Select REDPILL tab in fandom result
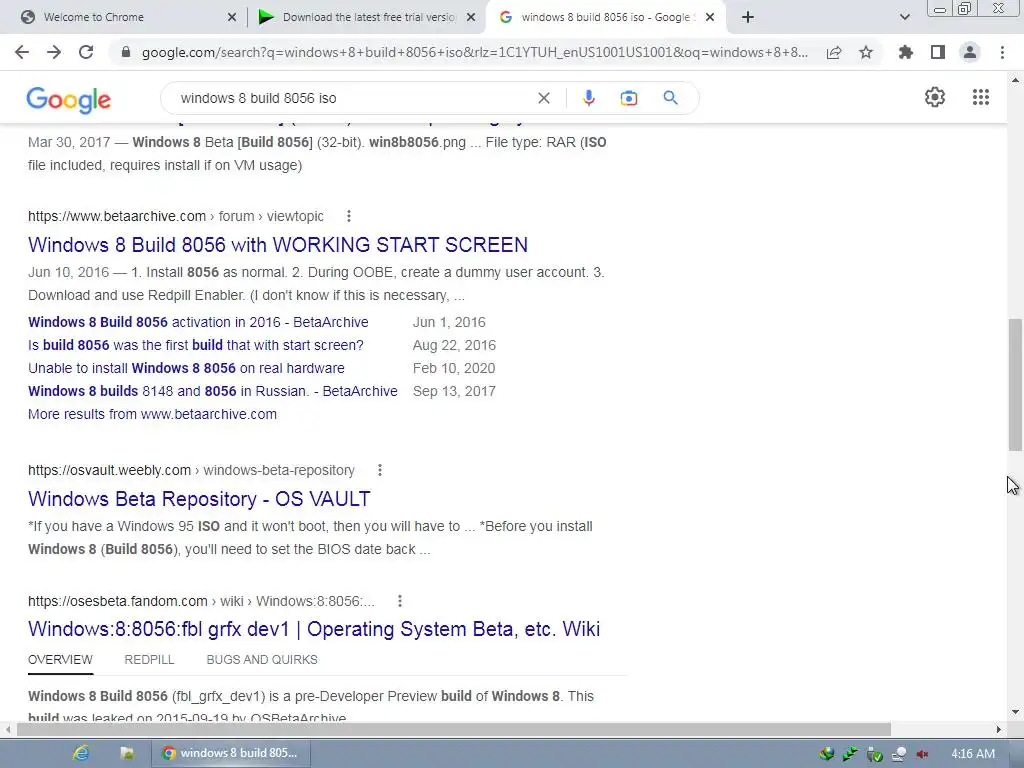The width and height of the screenshot is (1024, 768). (x=149, y=660)
